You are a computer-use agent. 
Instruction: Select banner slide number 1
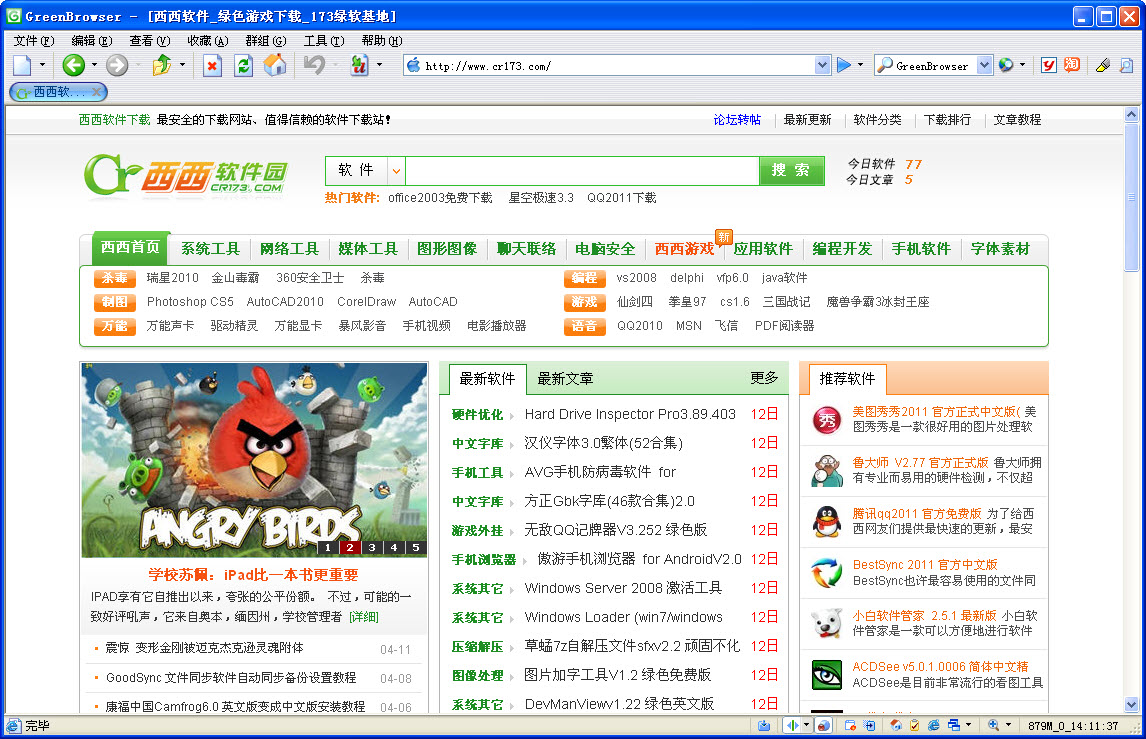click(327, 547)
